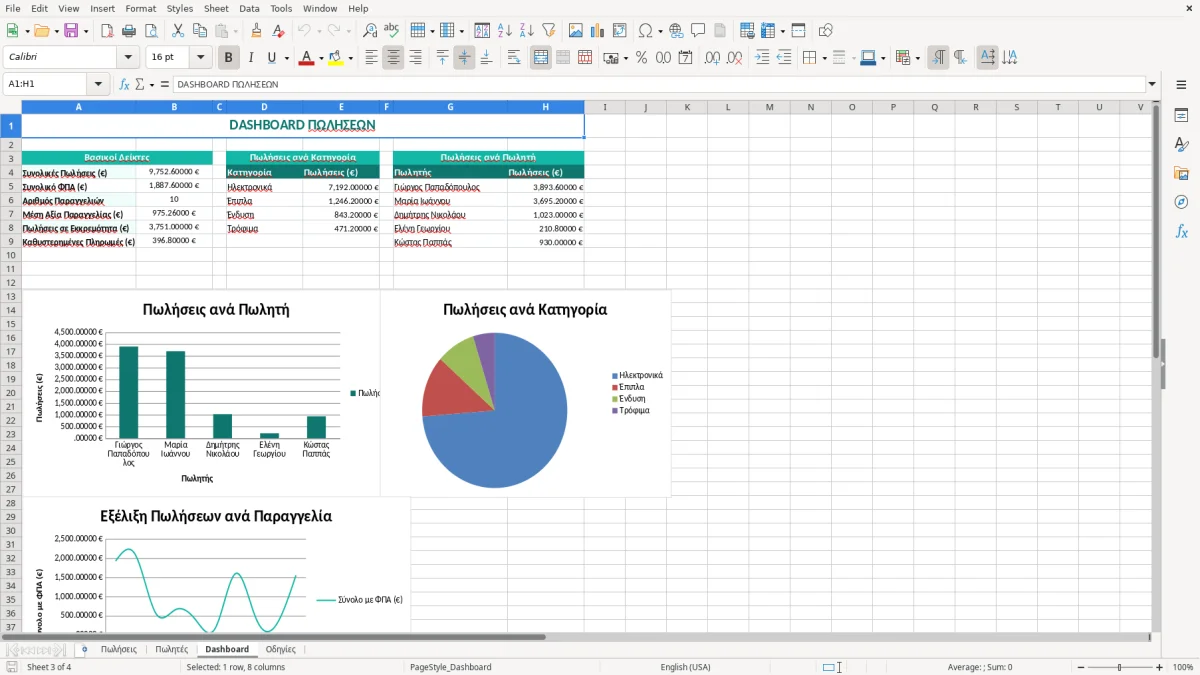
Task: Toggle Underline formatting
Action: 272,58
